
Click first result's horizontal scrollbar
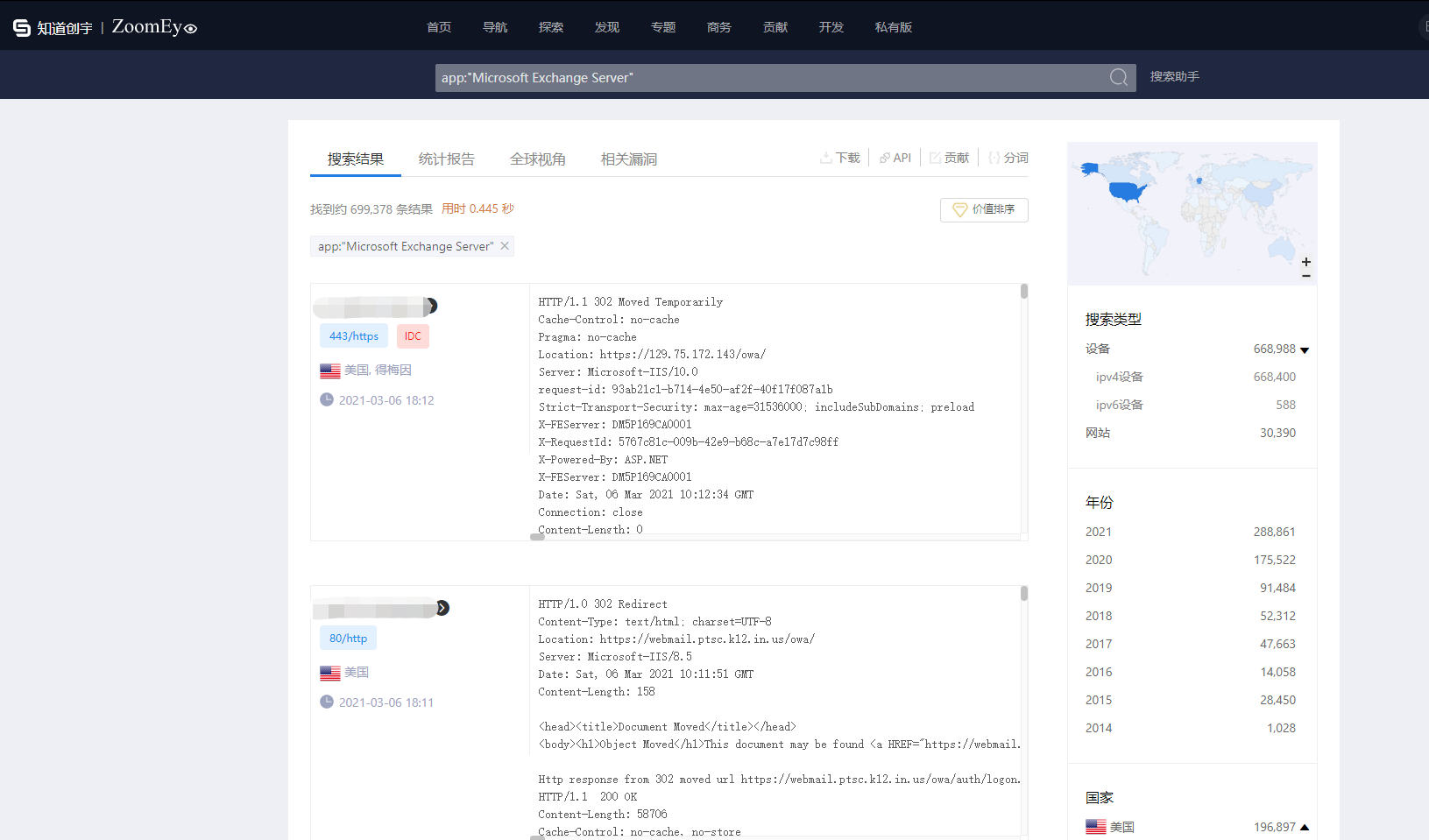point(538,537)
